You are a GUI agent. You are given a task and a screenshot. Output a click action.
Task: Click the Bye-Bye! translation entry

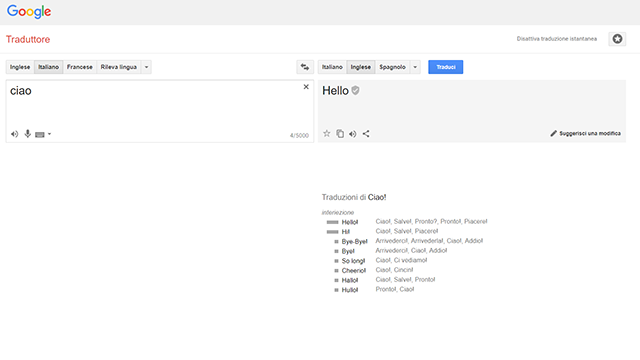point(354,242)
